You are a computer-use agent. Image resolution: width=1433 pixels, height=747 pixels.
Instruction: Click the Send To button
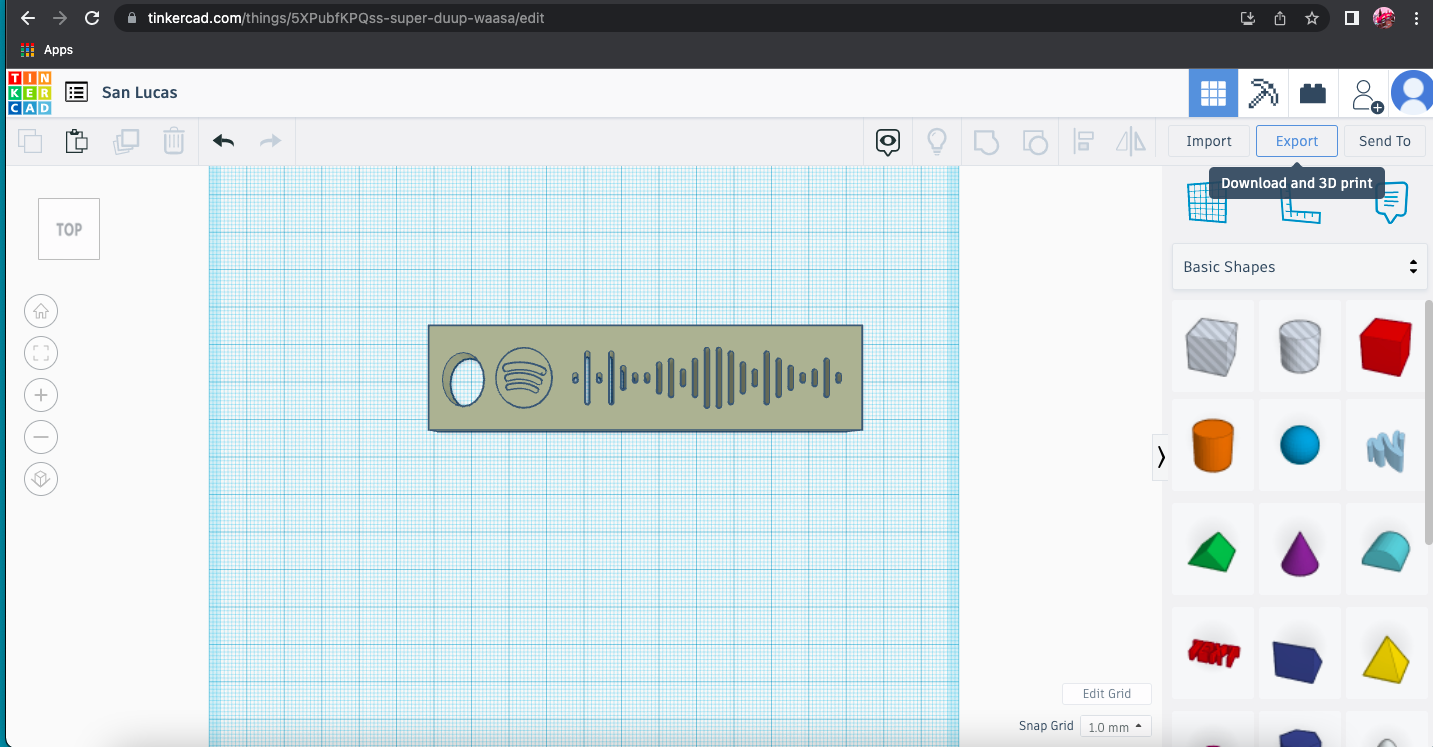(x=1385, y=141)
